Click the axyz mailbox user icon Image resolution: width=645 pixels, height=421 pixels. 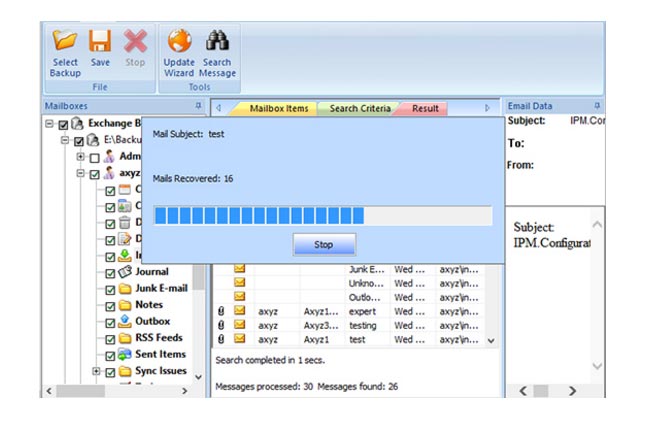(x=109, y=173)
